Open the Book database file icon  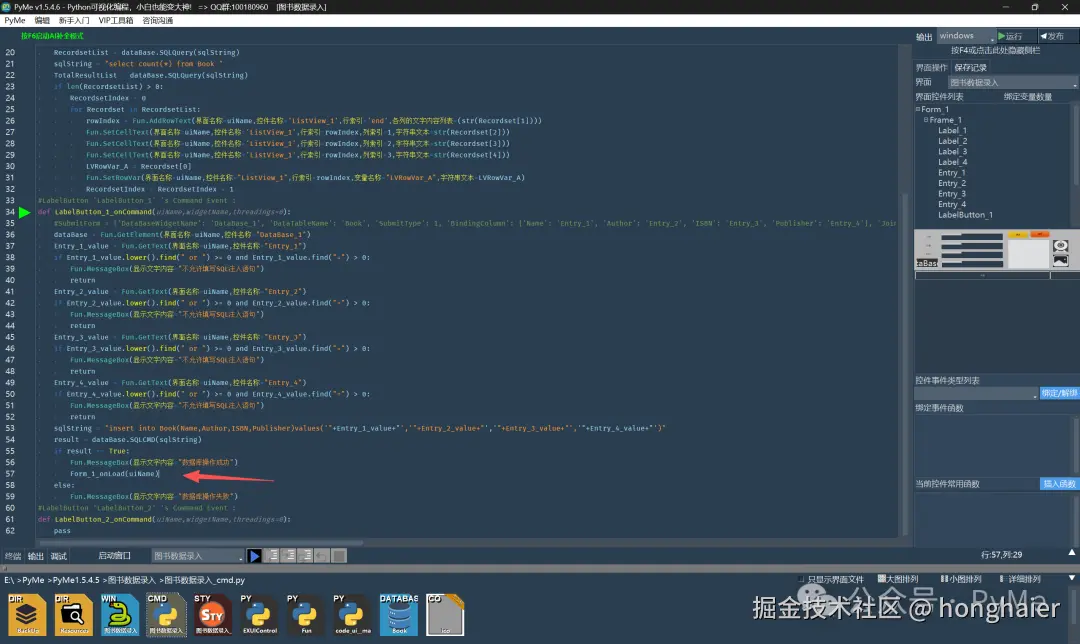398,614
